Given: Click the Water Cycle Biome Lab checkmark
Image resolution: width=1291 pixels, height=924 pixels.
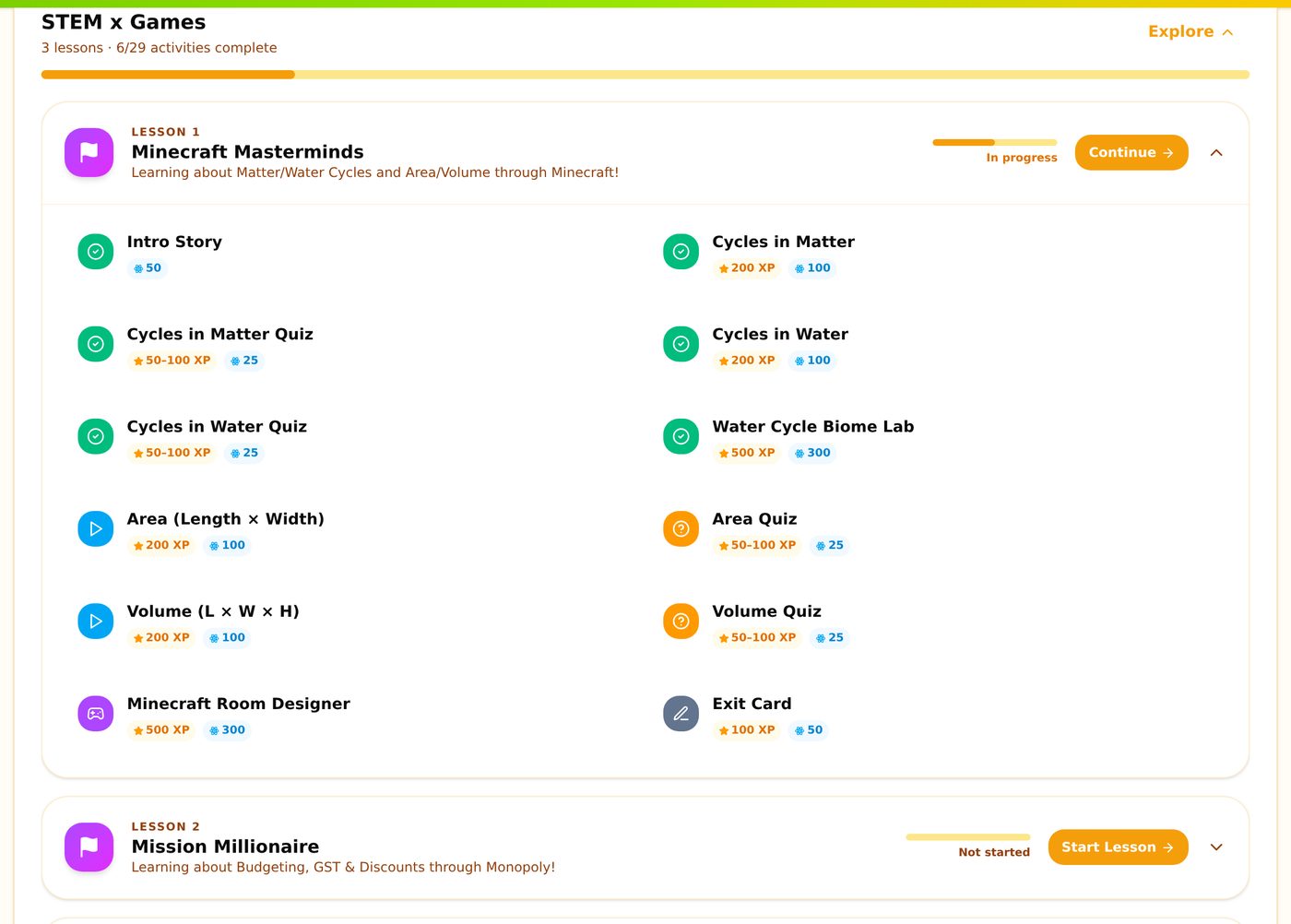Looking at the screenshot, I should click(681, 436).
